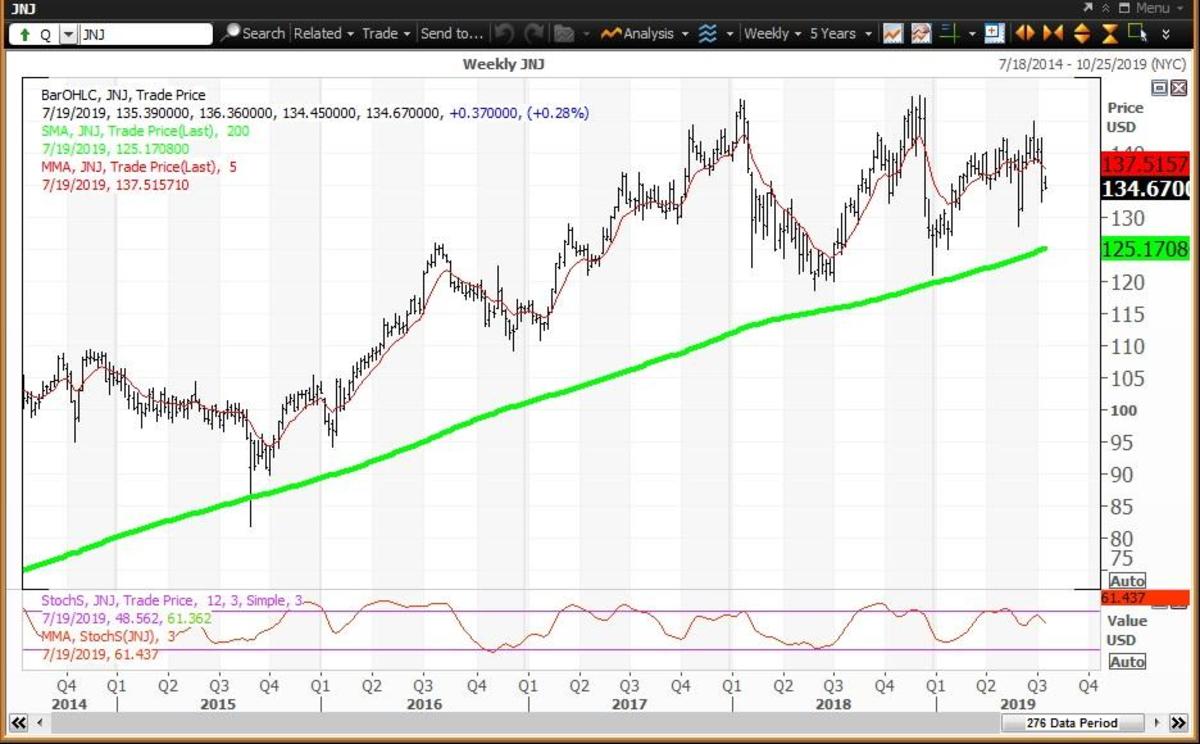Click the green crosshair tool icon
The width and height of the screenshot is (1200, 744).
[x=950, y=33]
